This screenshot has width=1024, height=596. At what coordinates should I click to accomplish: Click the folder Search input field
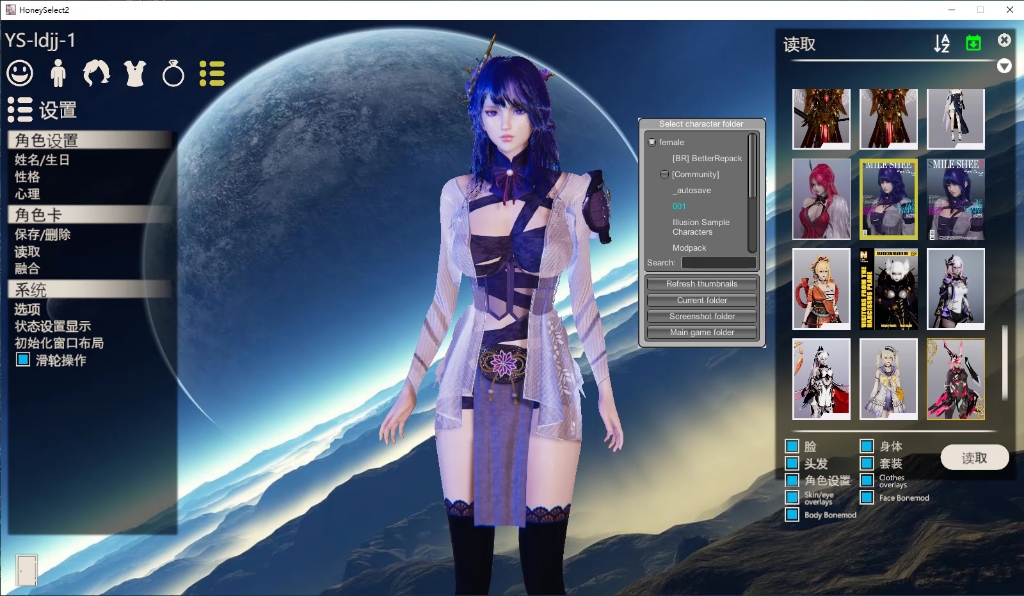pos(718,262)
